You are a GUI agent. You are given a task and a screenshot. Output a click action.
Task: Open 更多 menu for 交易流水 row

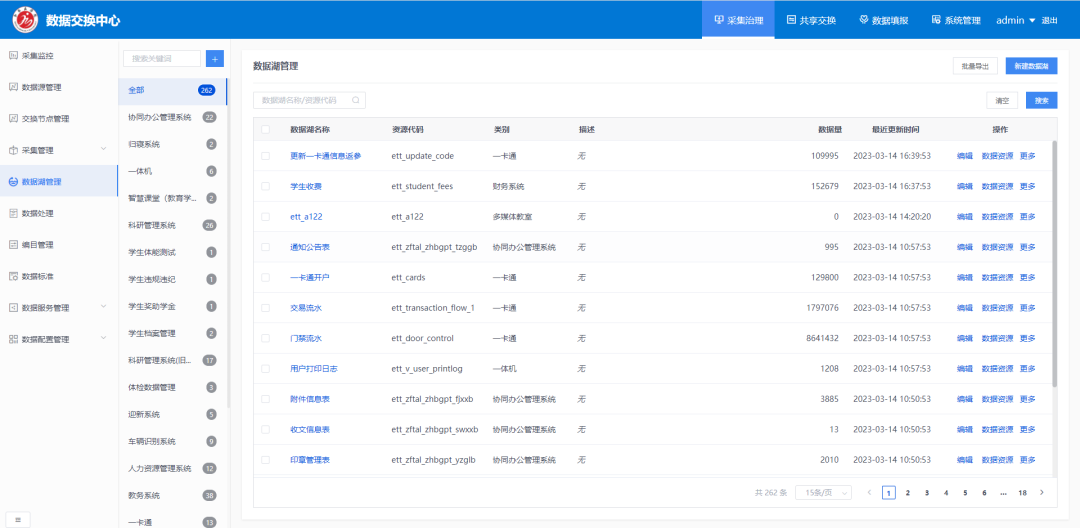pyautogui.click(x=1027, y=308)
